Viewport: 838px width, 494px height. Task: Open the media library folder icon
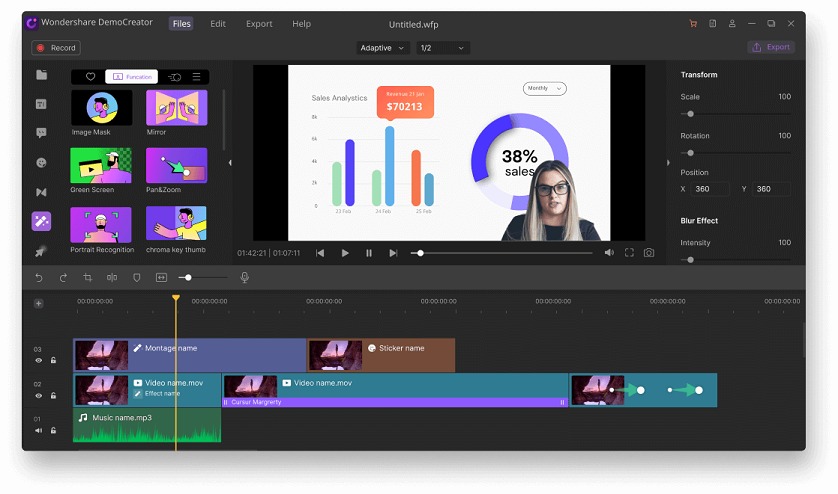pyautogui.click(x=41, y=75)
